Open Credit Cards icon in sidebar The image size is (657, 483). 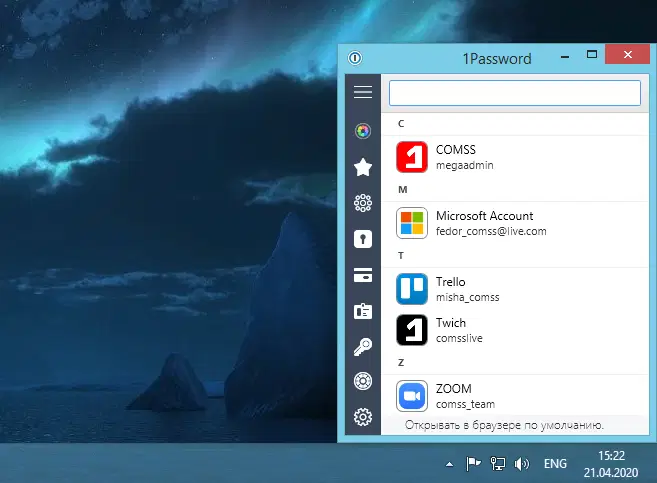(x=363, y=275)
